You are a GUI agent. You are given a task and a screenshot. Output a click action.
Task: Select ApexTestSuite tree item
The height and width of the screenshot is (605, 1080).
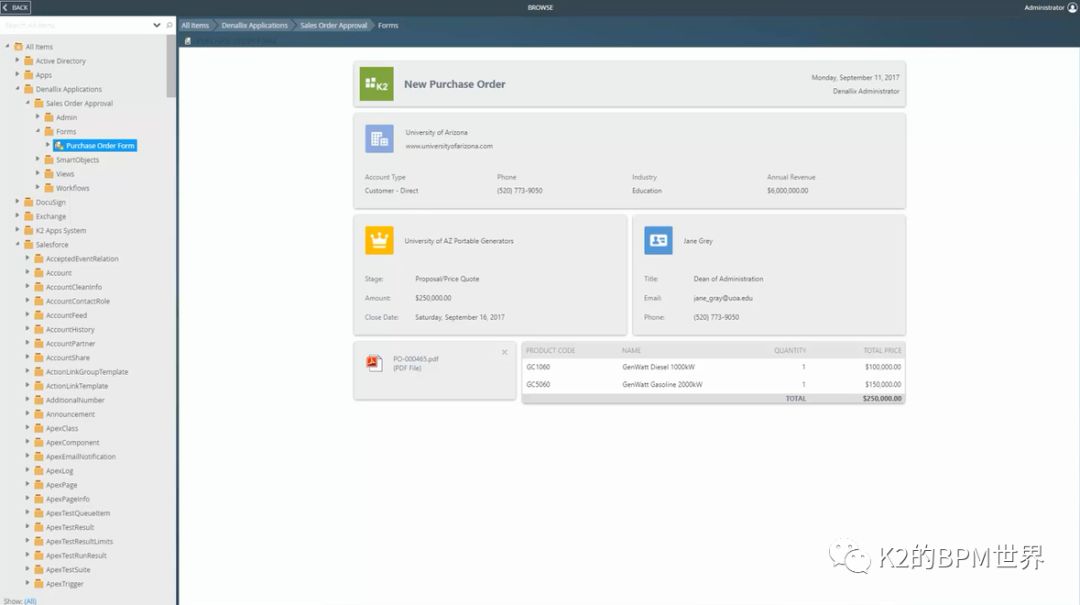(68, 570)
